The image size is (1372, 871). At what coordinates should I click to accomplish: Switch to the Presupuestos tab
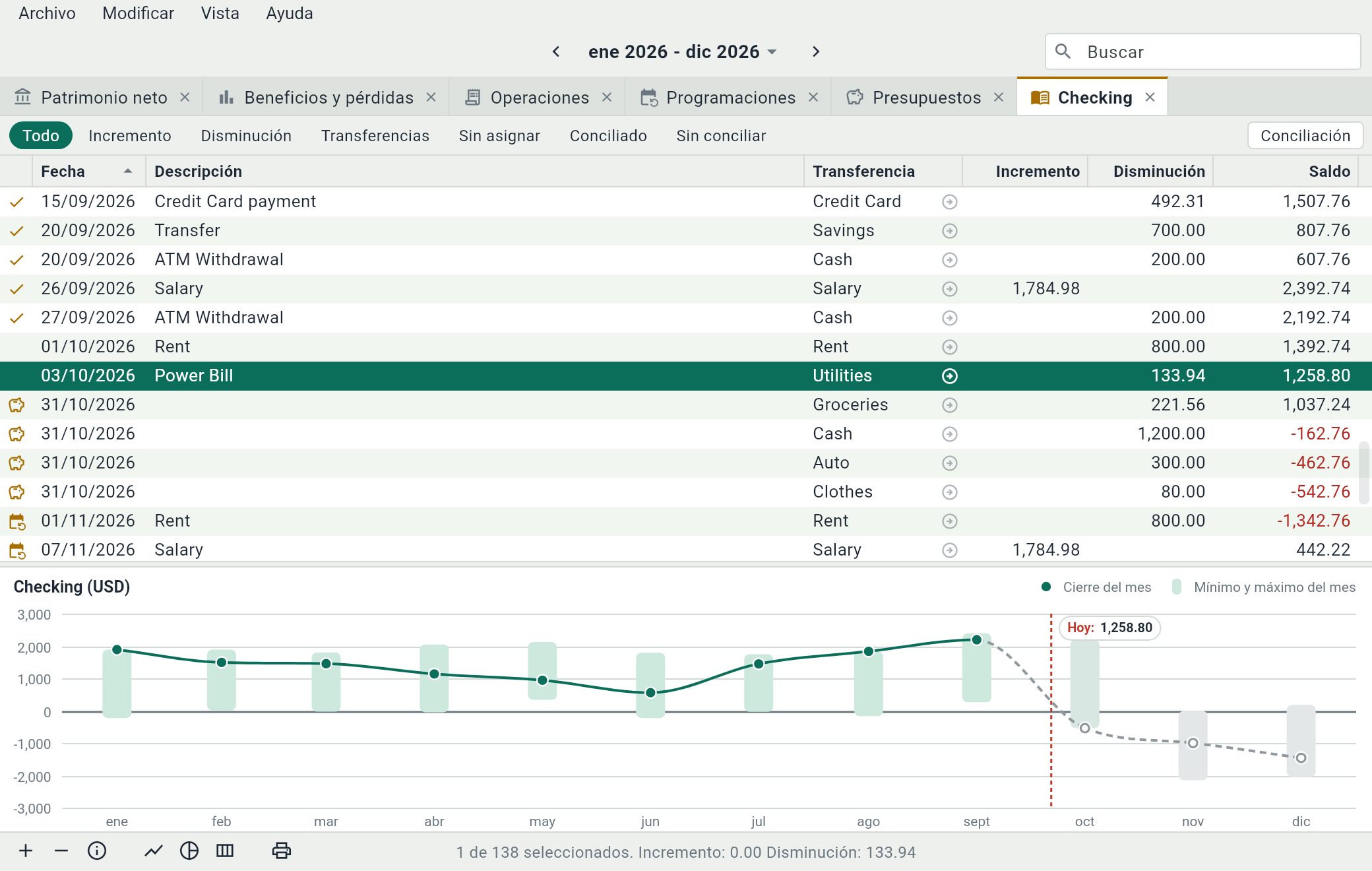point(925,98)
